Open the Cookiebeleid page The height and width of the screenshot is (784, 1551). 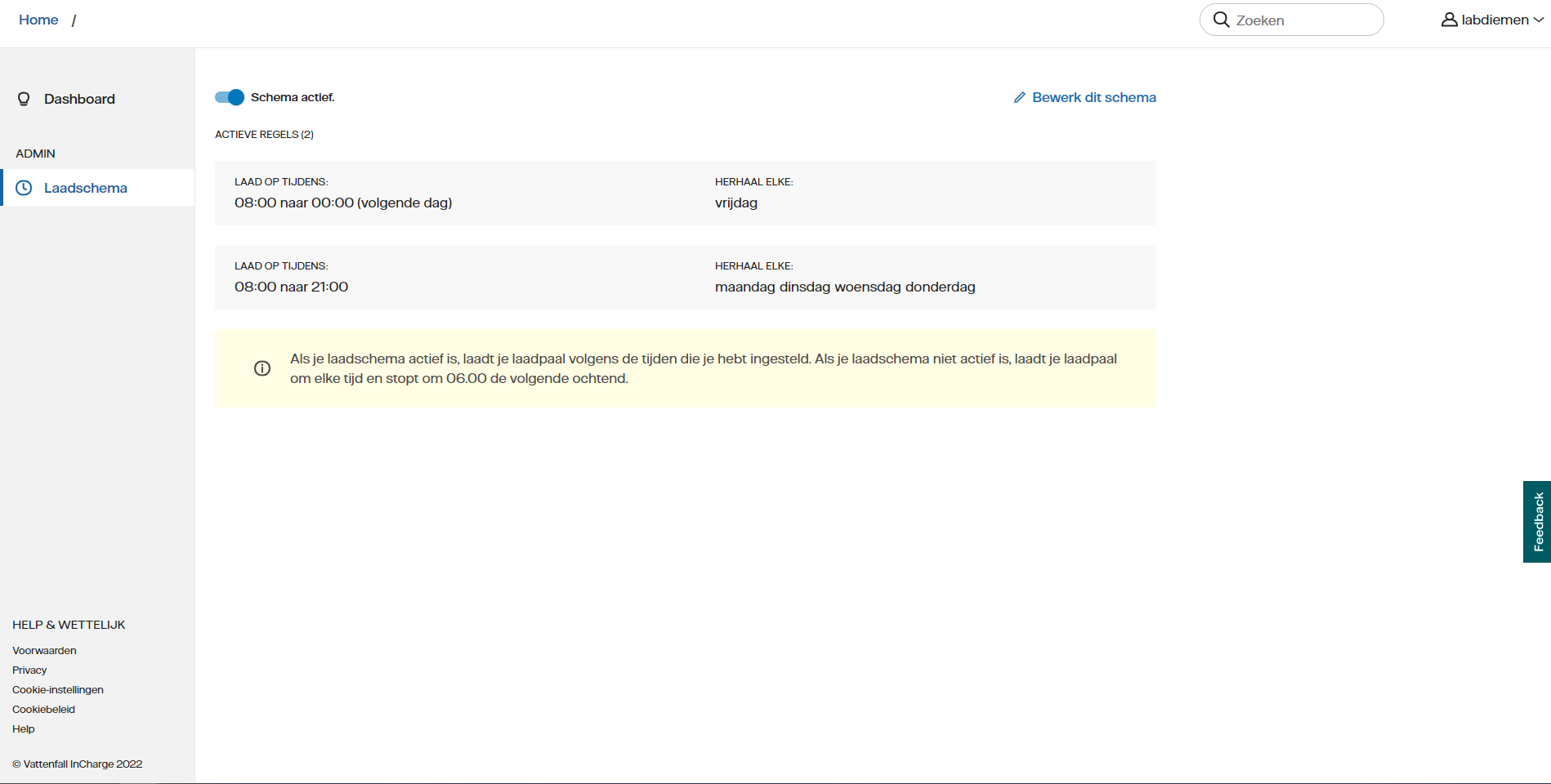tap(43, 709)
